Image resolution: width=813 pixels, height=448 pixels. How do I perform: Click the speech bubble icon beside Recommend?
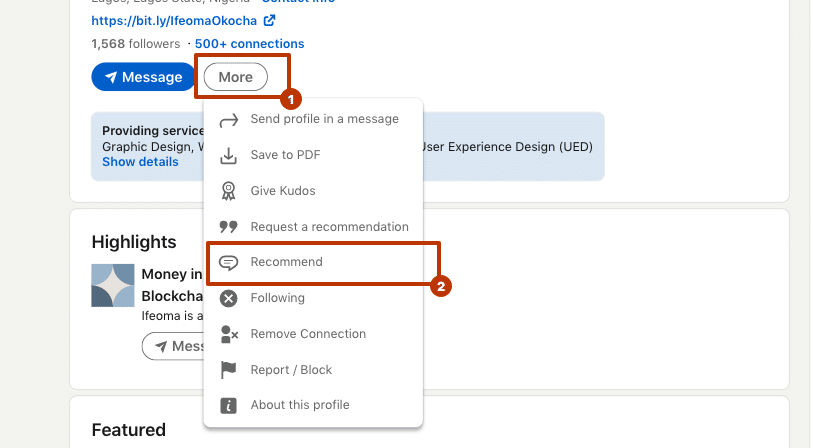pyautogui.click(x=228, y=262)
